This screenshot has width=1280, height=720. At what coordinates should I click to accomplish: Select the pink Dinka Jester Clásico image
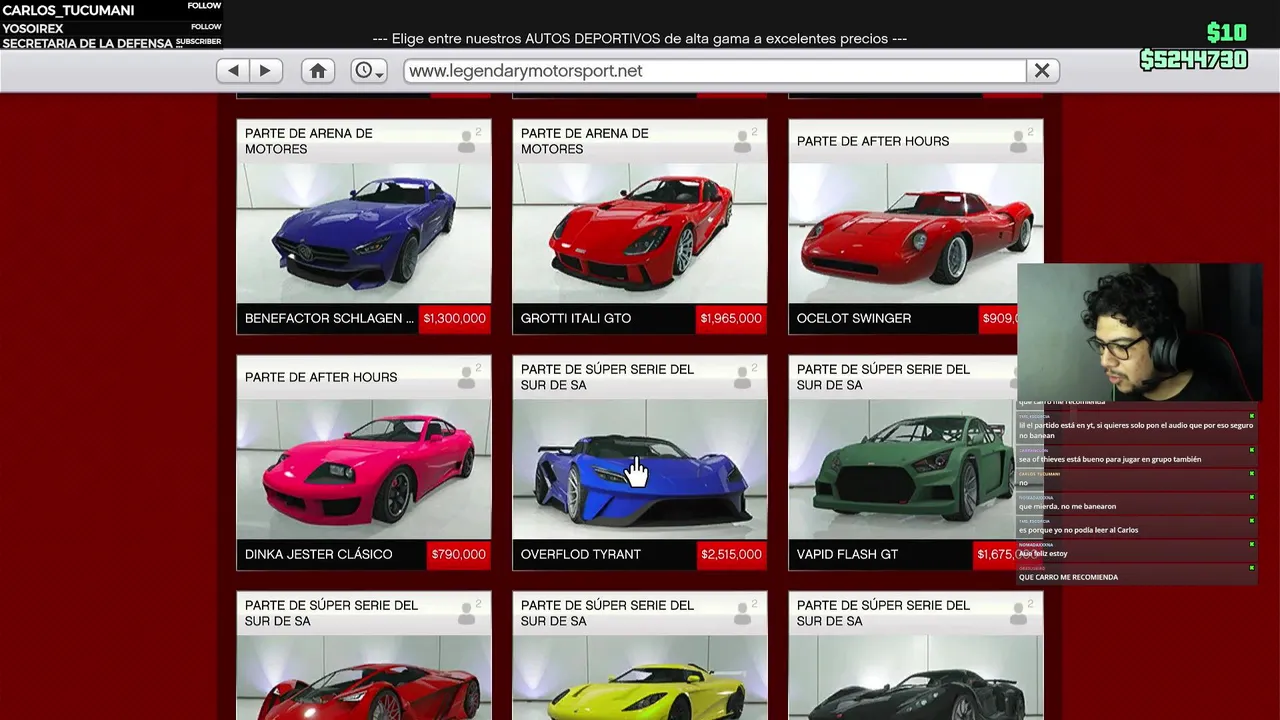pyautogui.click(x=364, y=468)
